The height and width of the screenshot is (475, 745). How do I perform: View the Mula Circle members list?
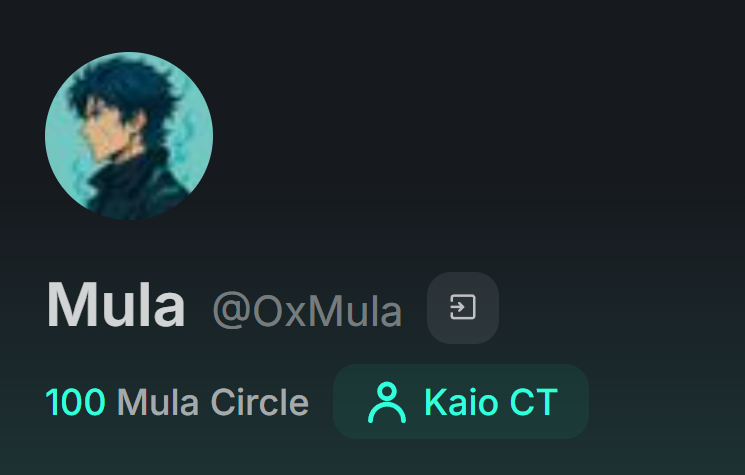point(177,402)
